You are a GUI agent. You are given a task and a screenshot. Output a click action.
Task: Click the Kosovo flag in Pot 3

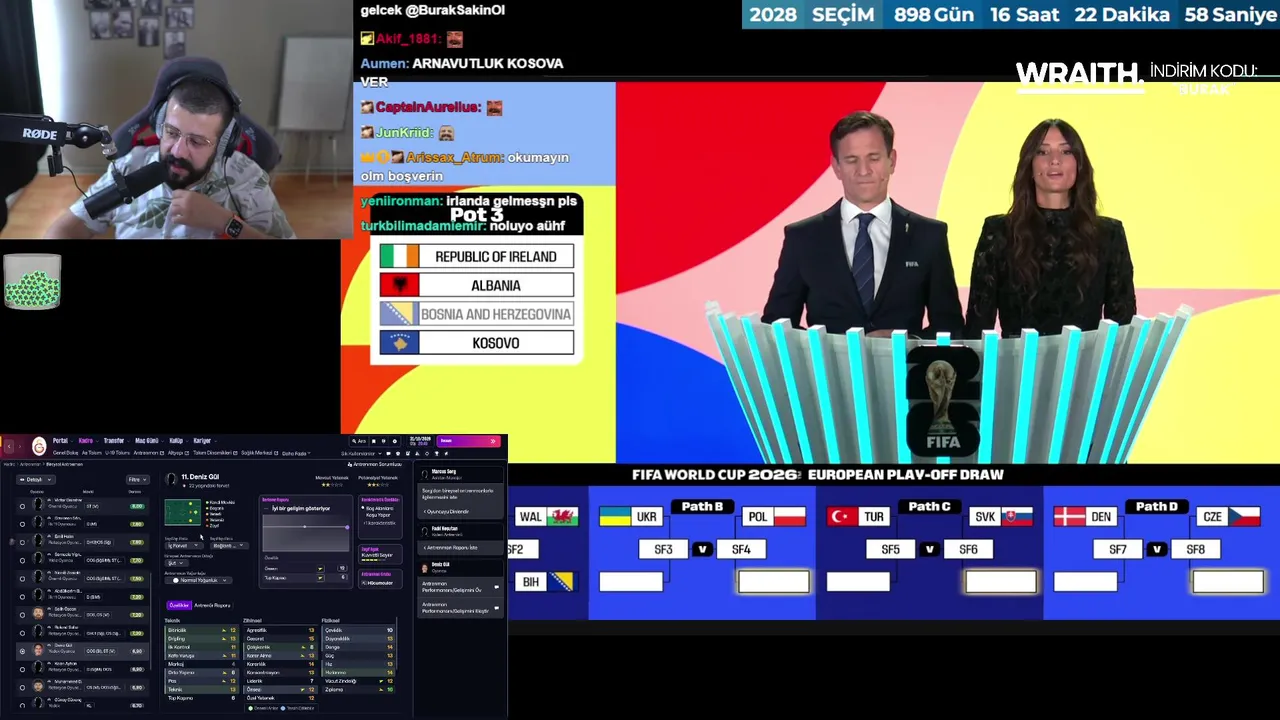[x=399, y=343]
